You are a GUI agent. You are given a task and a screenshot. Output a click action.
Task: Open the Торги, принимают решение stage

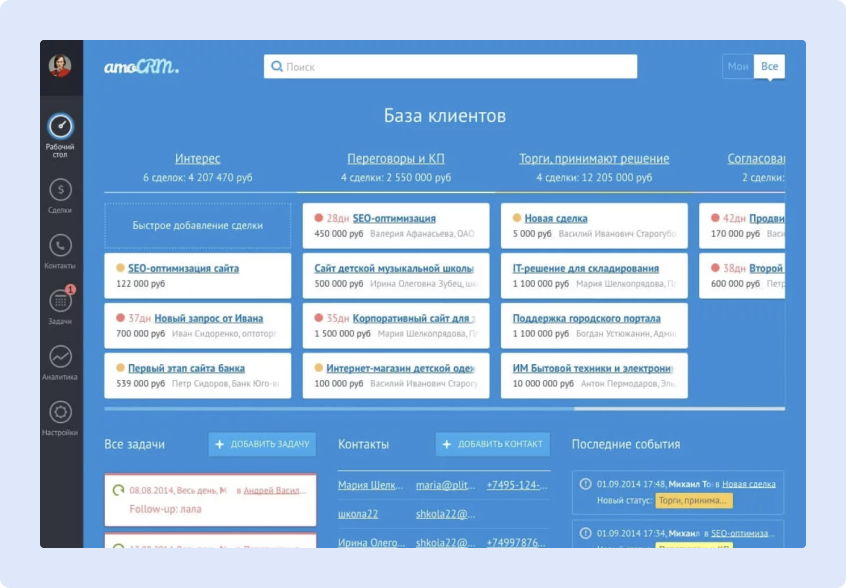(x=594, y=159)
